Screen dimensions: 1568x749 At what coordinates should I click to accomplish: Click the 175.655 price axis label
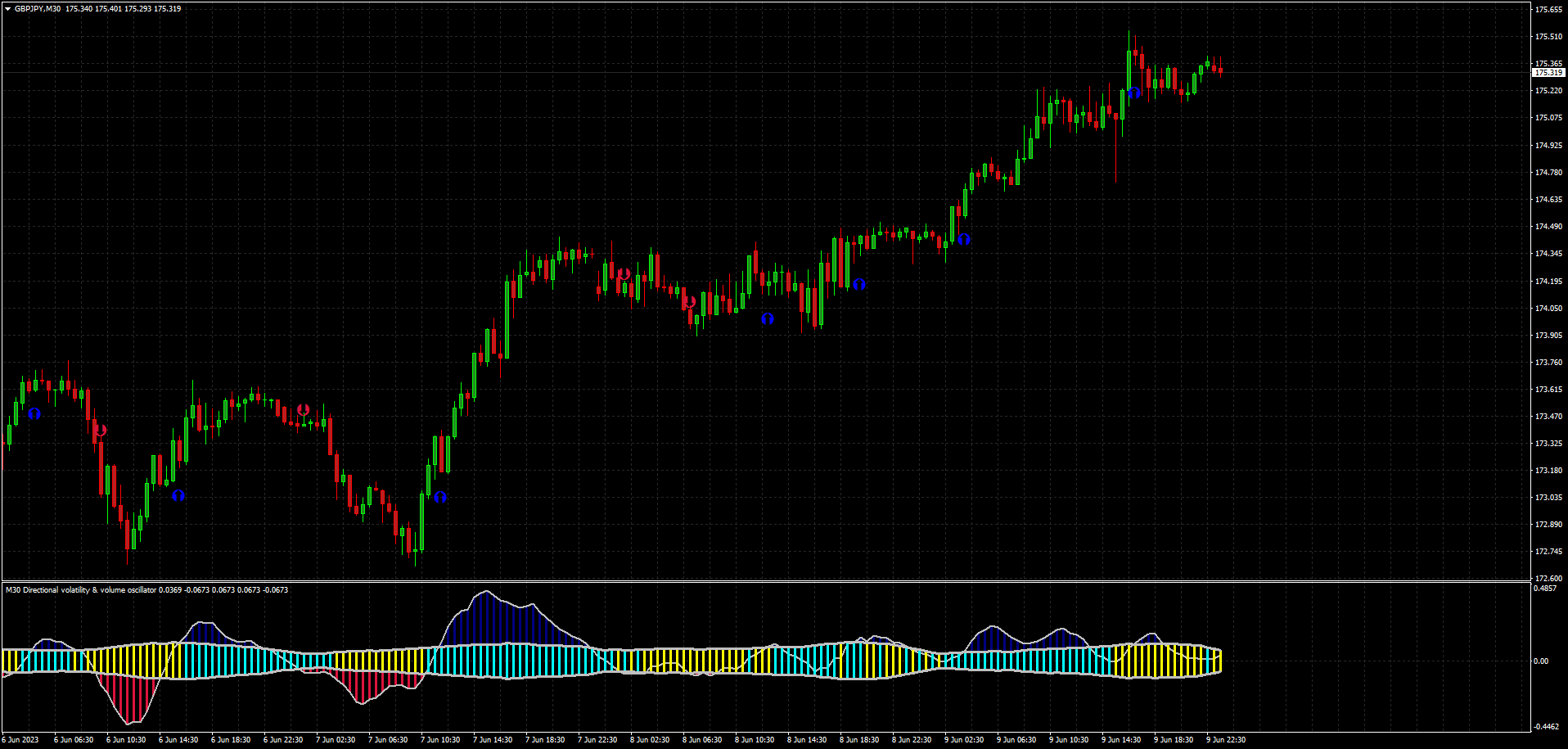point(1548,10)
